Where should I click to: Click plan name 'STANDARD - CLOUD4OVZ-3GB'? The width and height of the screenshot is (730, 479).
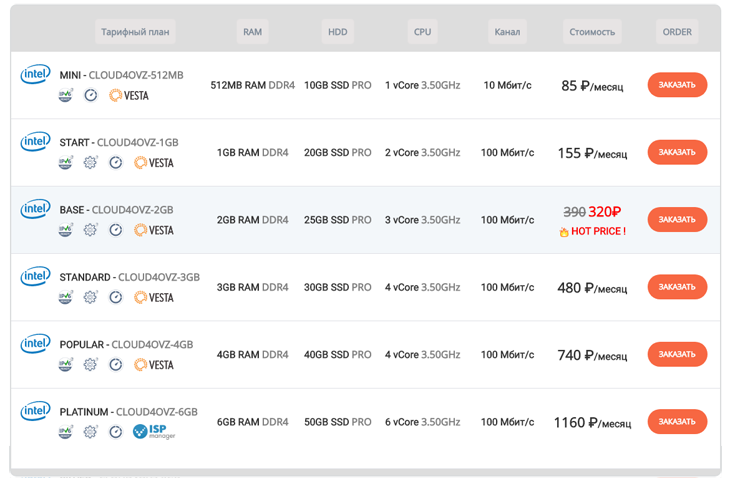coord(129,277)
